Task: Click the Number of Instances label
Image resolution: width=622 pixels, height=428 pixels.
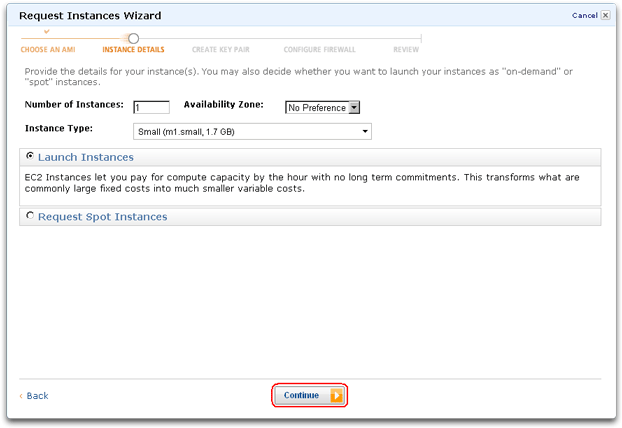Action: click(74, 104)
